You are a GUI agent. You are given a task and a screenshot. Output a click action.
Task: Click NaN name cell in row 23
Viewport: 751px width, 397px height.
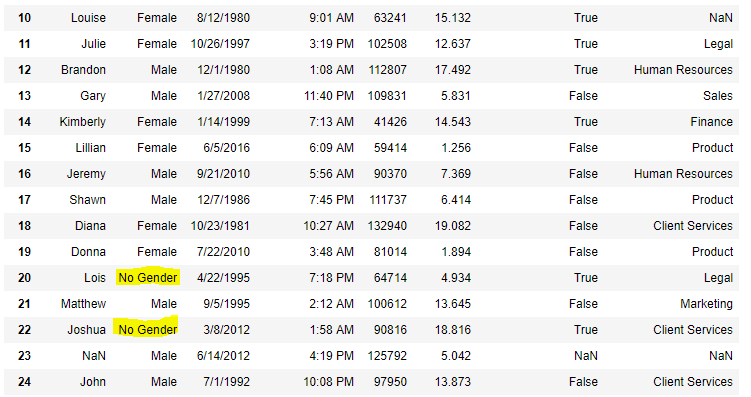94,356
